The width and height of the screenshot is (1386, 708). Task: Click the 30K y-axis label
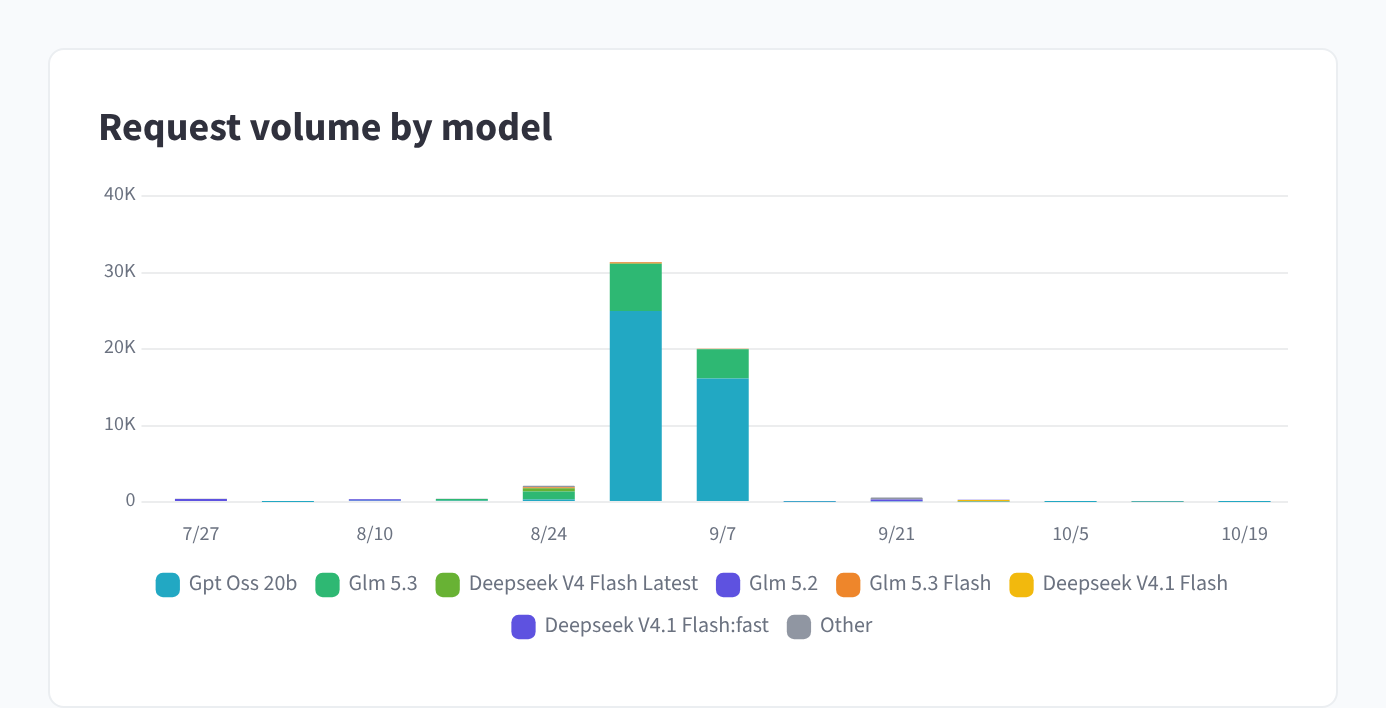[x=120, y=272]
